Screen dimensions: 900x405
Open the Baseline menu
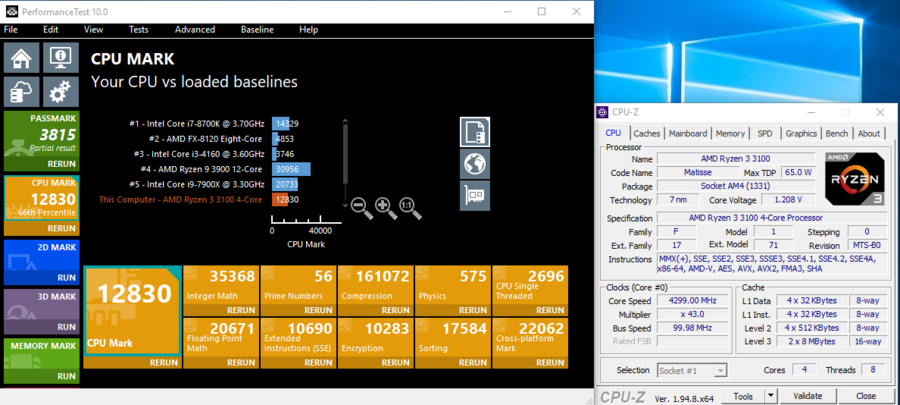pos(257,30)
